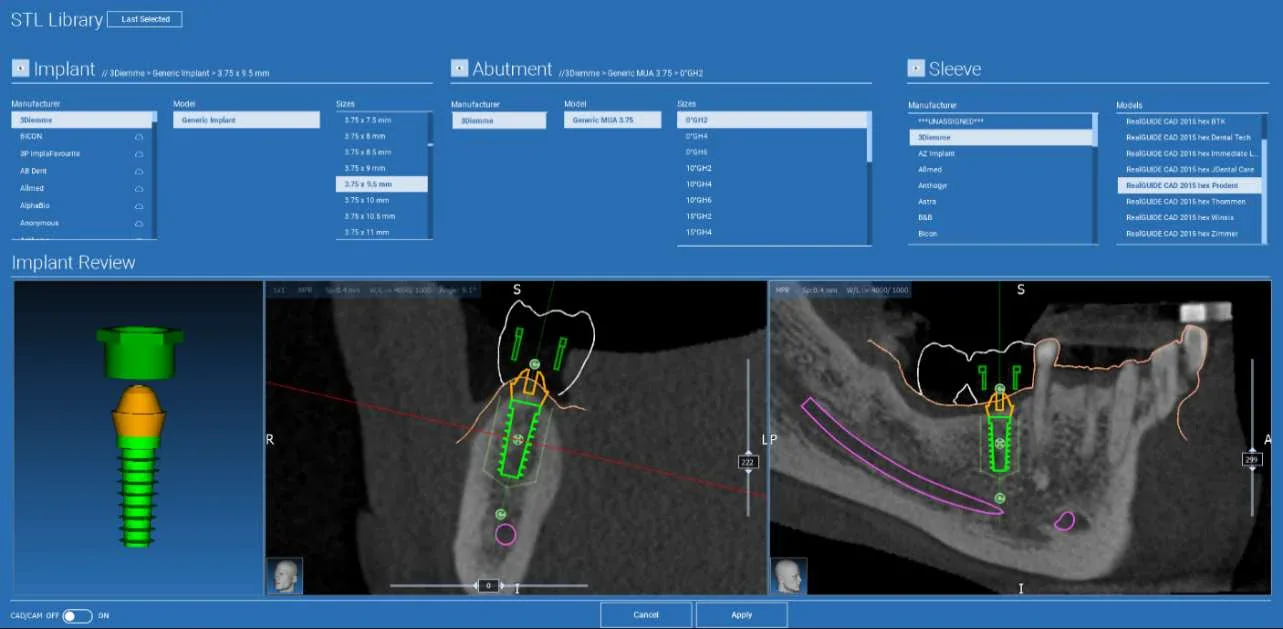The width and height of the screenshot is (1283, 629).
Task: Choose RealGUIDE CAD 2015 hex Thommen sleeve
Action: click(1188, 201)
